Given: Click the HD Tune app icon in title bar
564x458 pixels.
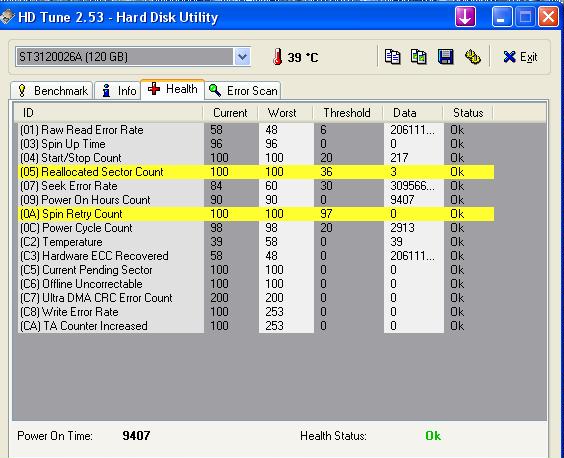Looking at the screenshot, I should tap(7, 17).
